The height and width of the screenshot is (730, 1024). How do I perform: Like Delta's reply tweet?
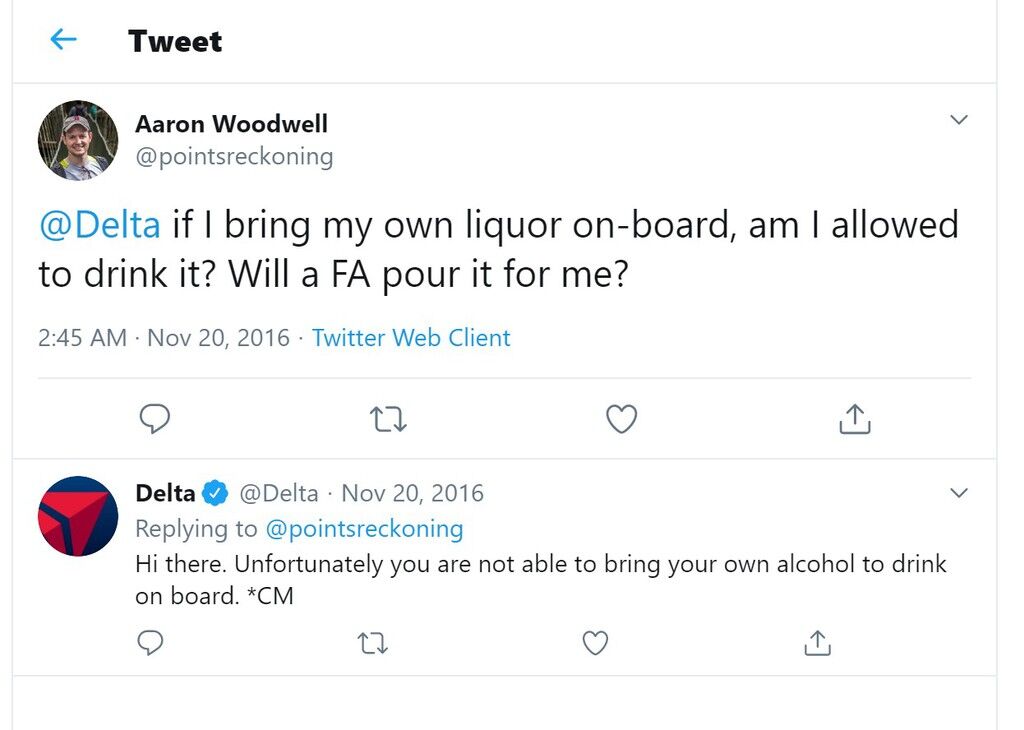coord(595,643)
